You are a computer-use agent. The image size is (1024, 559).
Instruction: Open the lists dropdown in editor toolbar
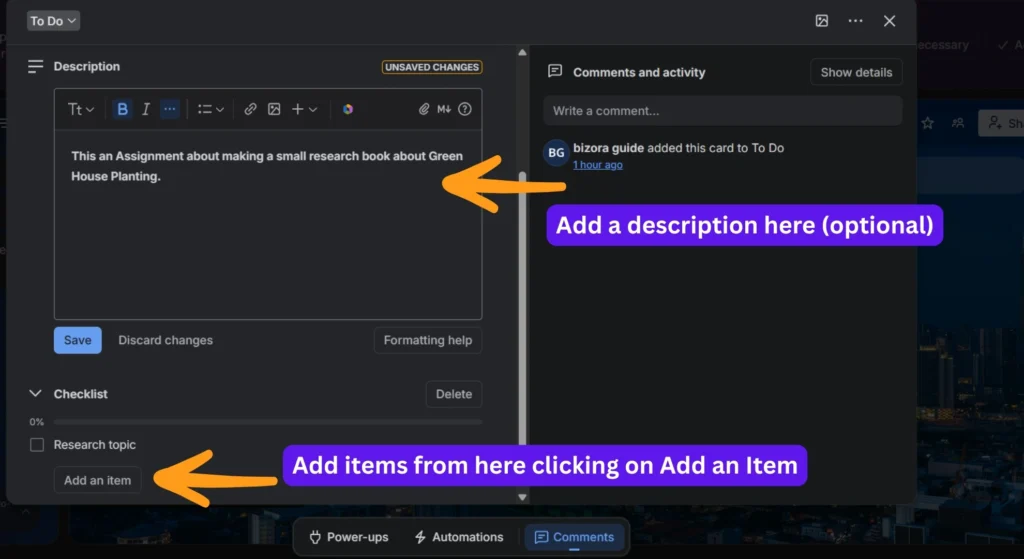click(211, 109)
